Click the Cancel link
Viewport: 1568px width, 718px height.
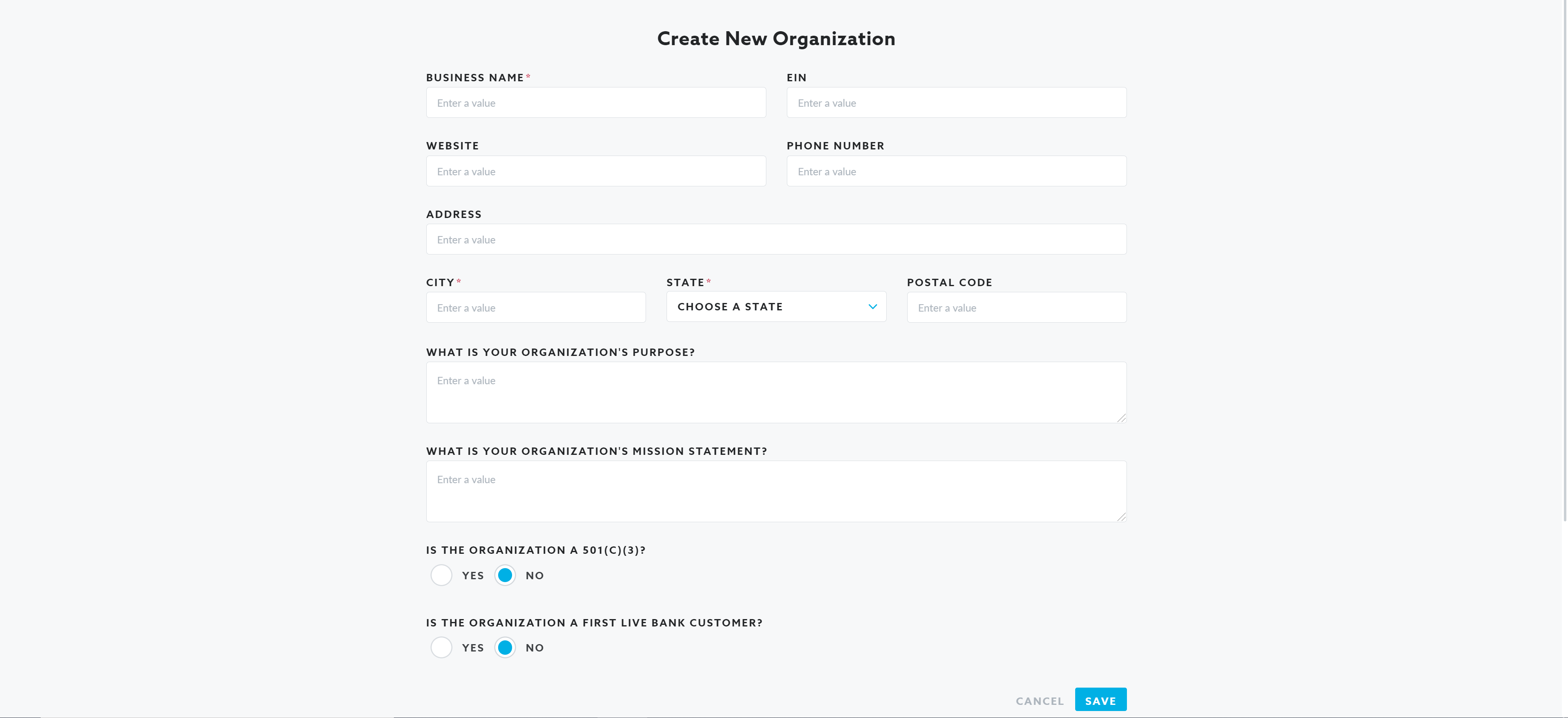click(1039, 701)
